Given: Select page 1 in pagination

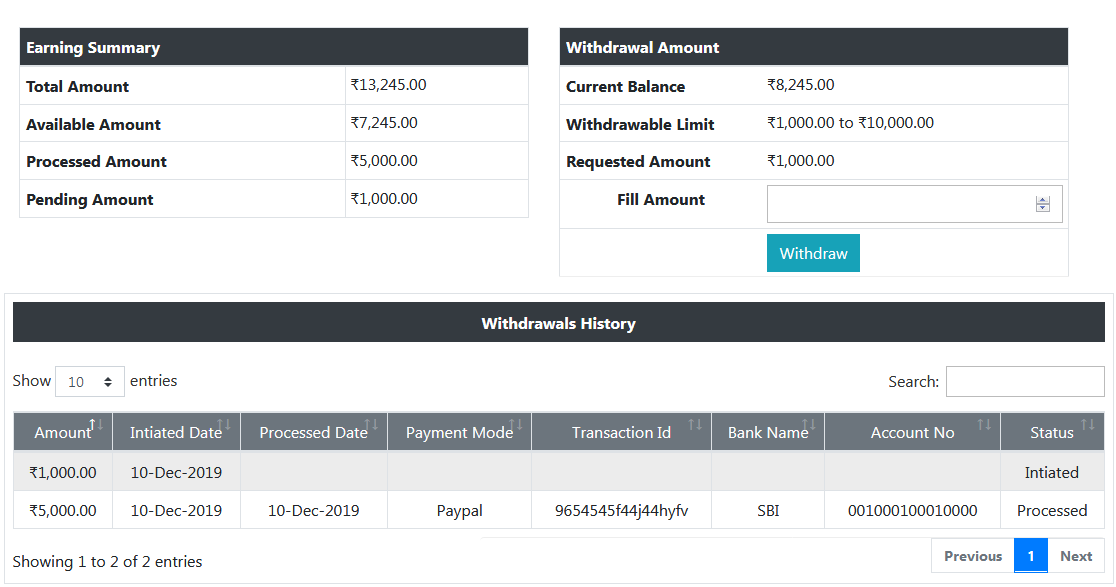Looking at the screenshot, I should coord(1030,555).
